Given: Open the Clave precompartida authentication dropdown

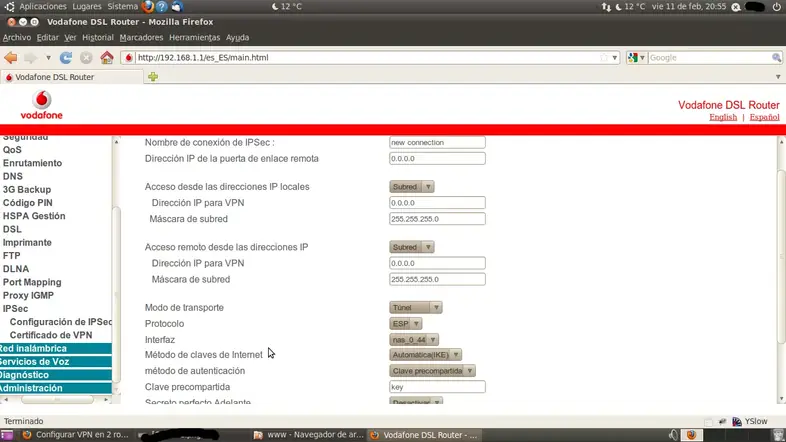Looking at the screenshot, I should pyautogui.click(x=432, y=371).
